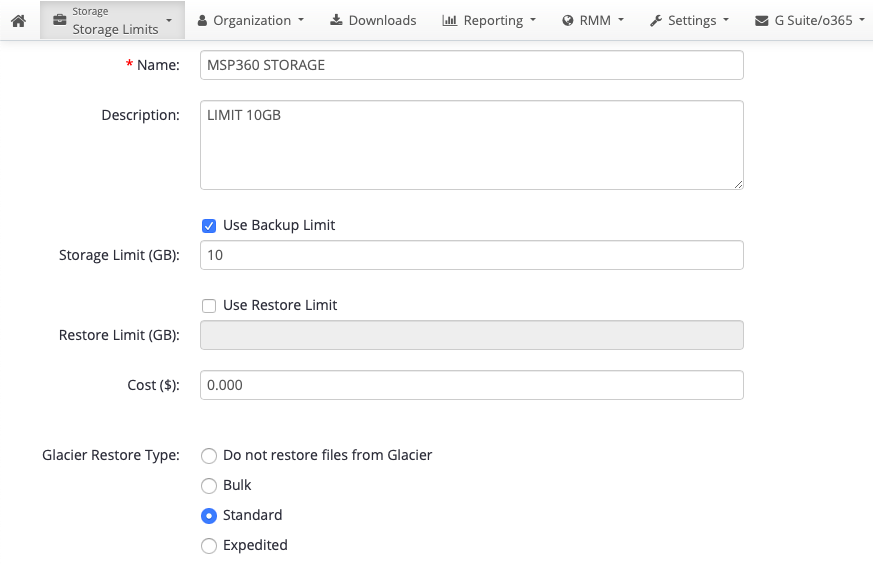
Task: Click the Description resize handle
Action: coord(738,184)
